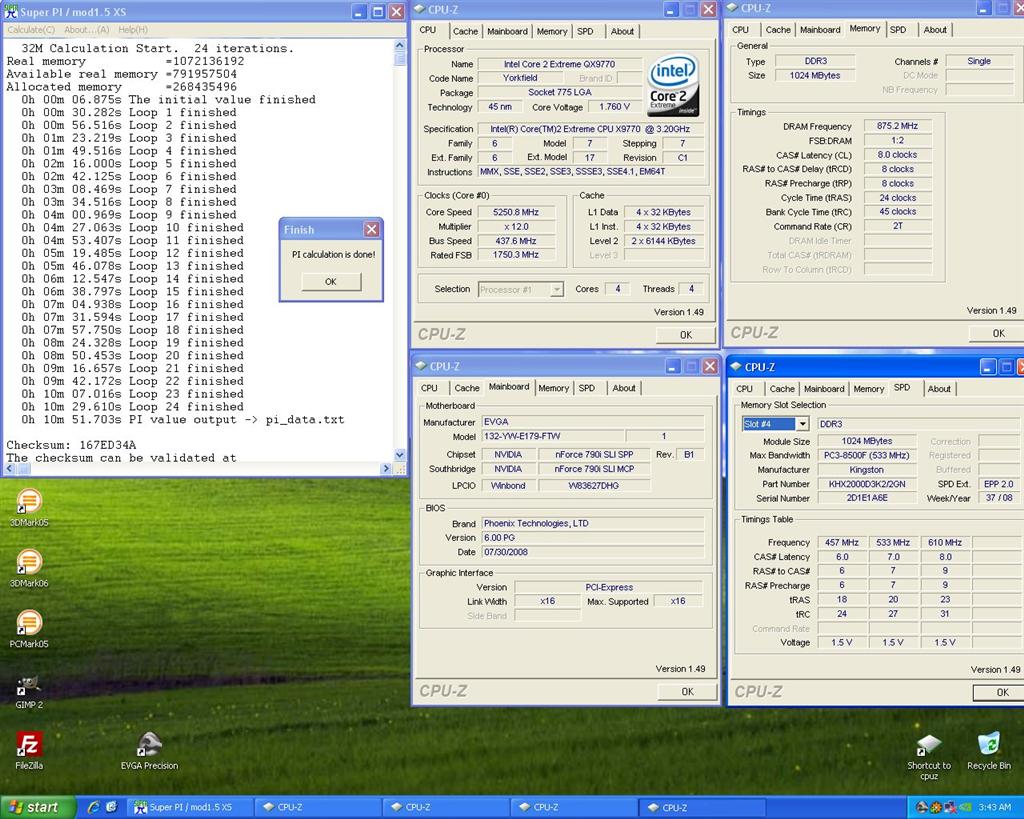The width and height of the screenshot is (1024, 819).
Task: Close the Finish dialog with the X
Action: point(372,229)
